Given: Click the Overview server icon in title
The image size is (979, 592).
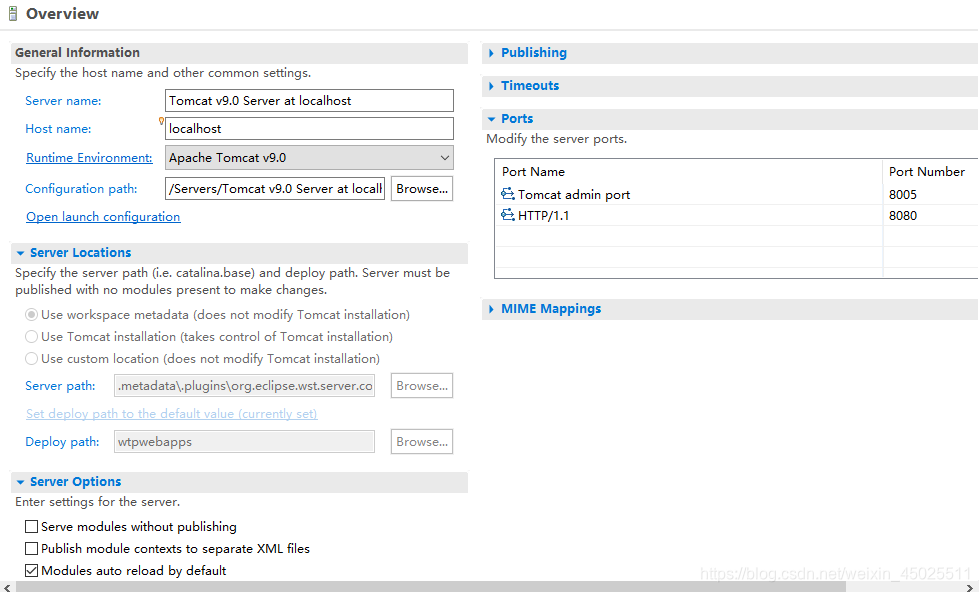Looking at the screenshot, I should click(12, 14).
